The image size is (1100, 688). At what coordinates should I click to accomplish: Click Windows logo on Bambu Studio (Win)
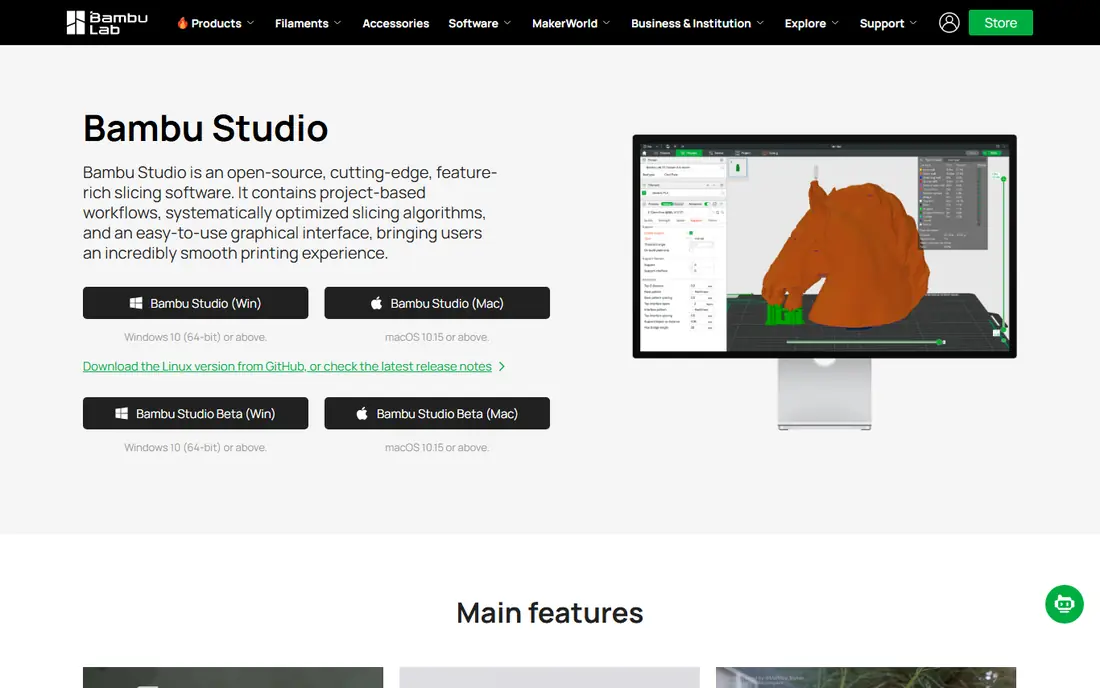click(x=136, y=303)
